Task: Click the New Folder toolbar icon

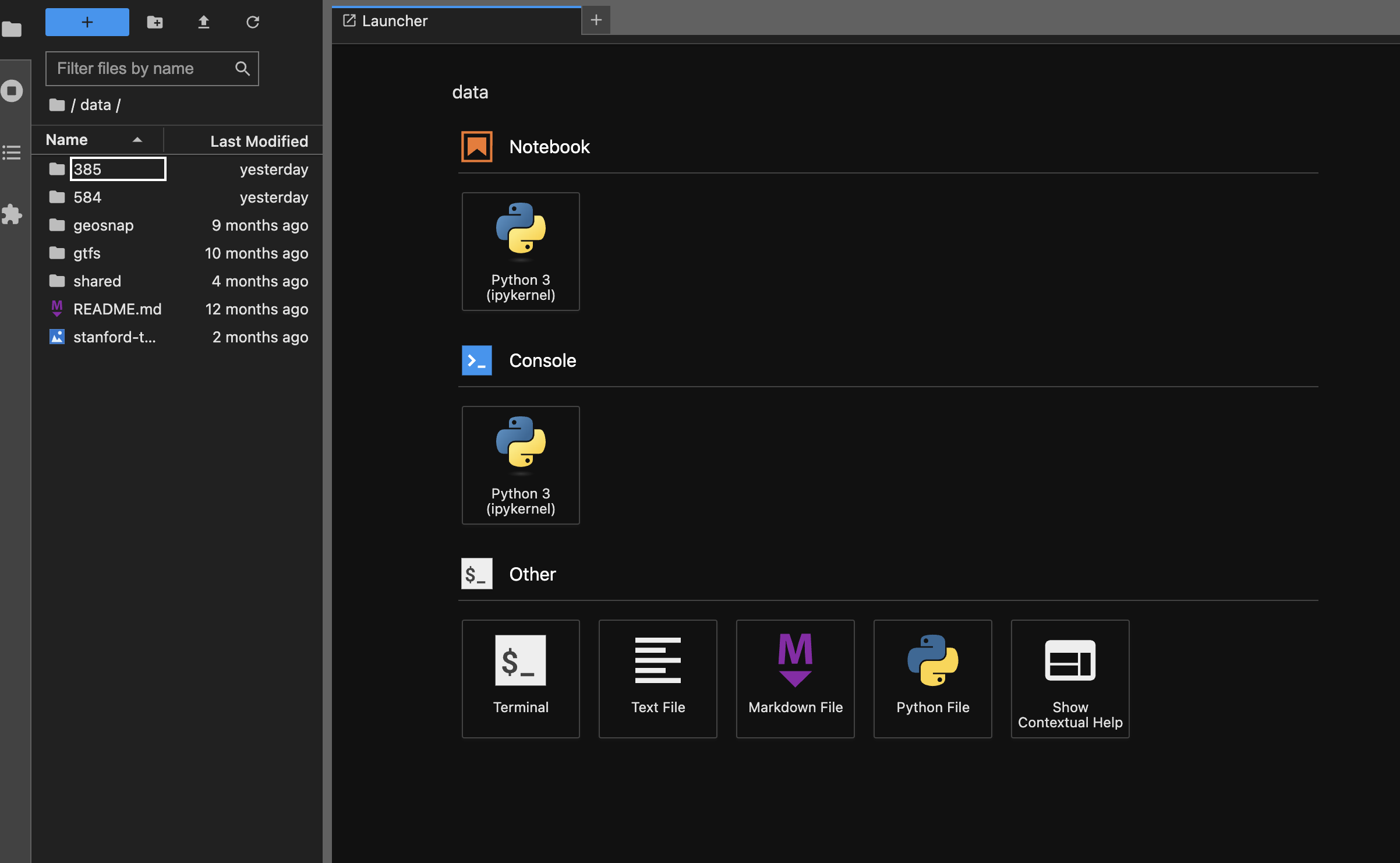Action: 154,22
